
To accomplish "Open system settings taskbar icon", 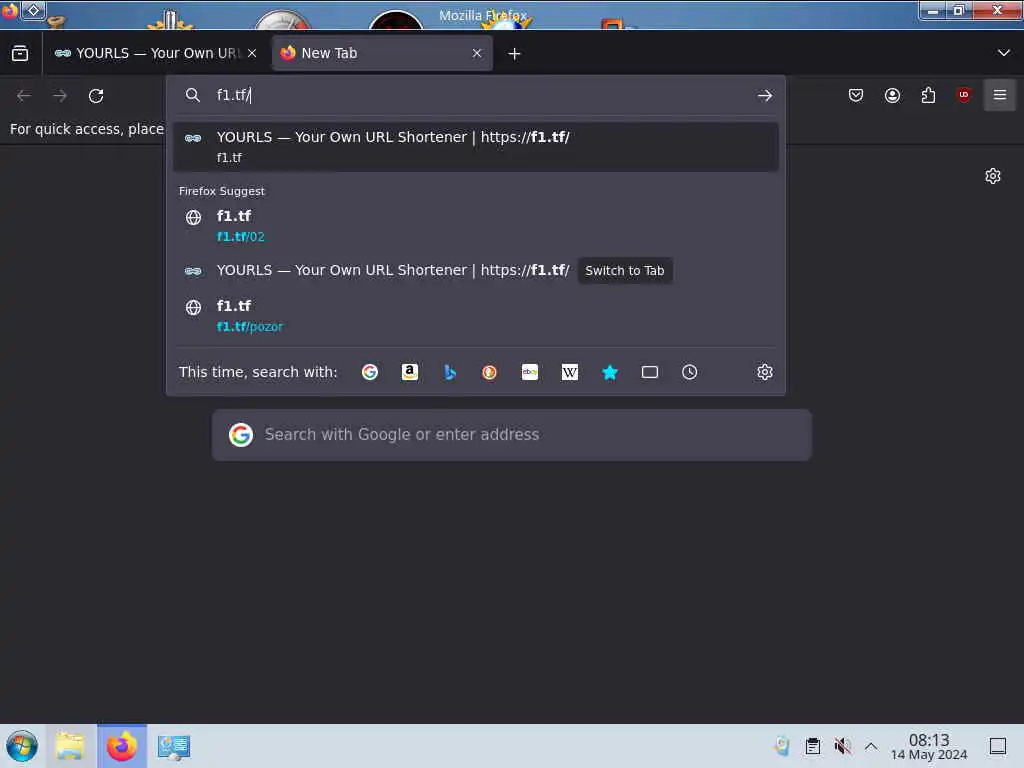I will click(x=174, y=746).
